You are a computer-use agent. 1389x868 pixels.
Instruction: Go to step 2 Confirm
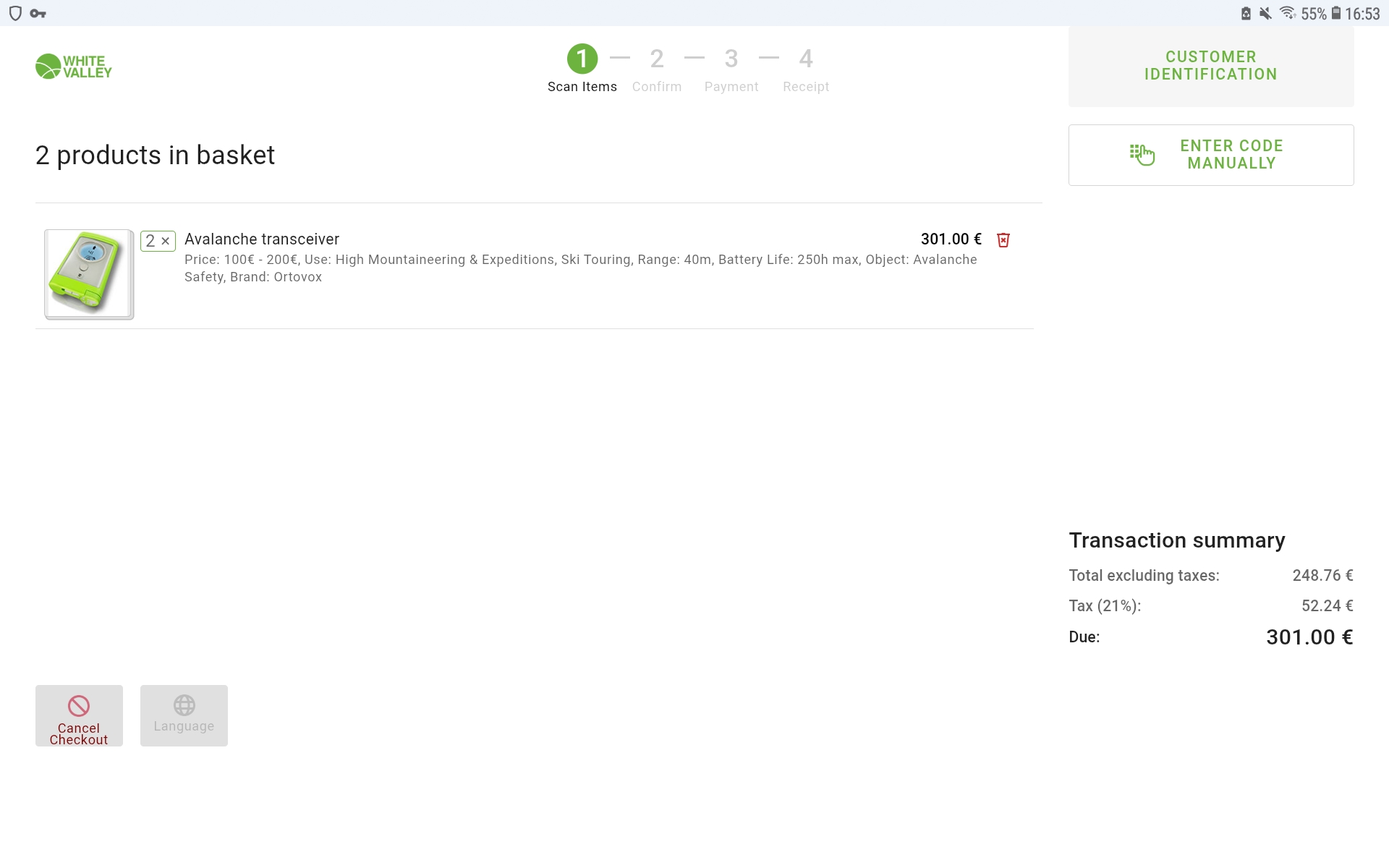pos(656,59)
